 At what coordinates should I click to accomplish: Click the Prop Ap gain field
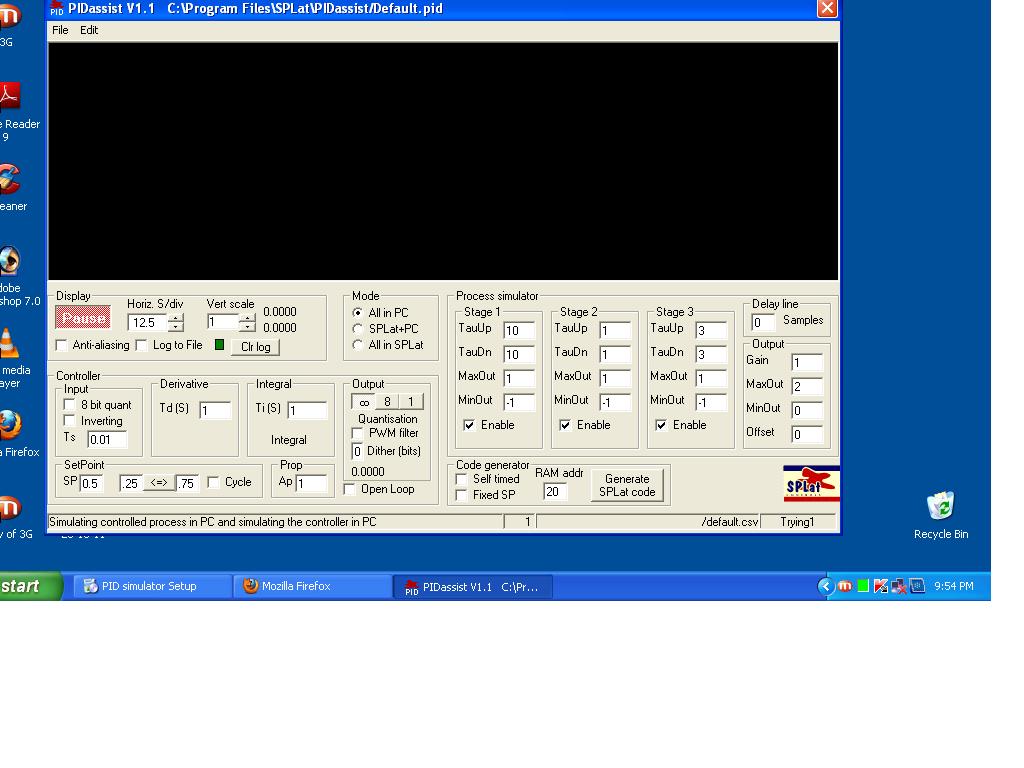(x=311, y=483)
